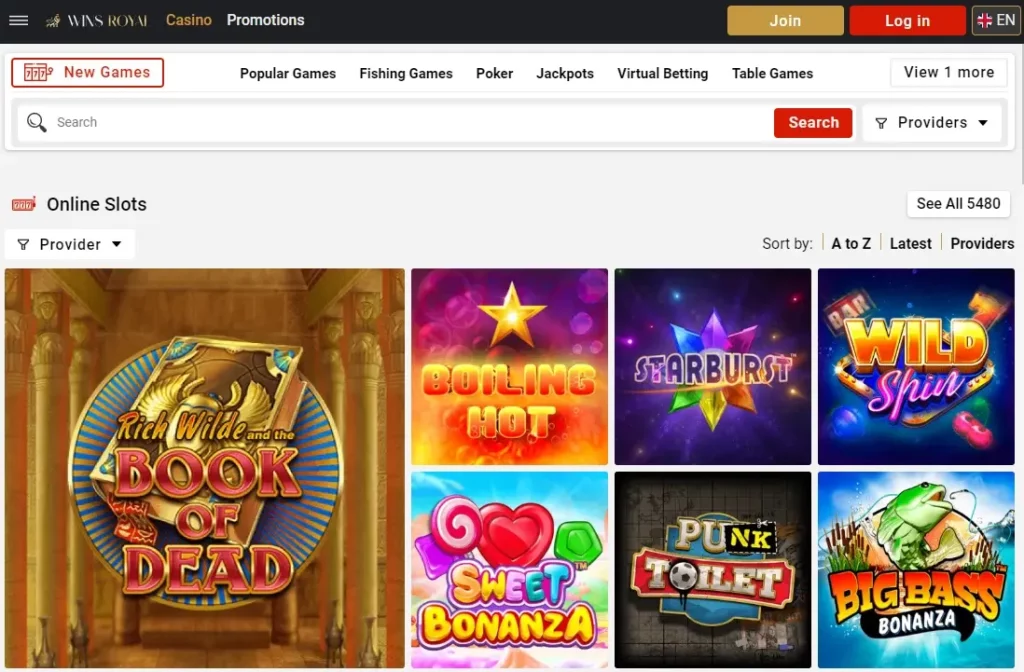1024x672 pixels.
Task: Sort games by Providers
Action: point(982,244)
